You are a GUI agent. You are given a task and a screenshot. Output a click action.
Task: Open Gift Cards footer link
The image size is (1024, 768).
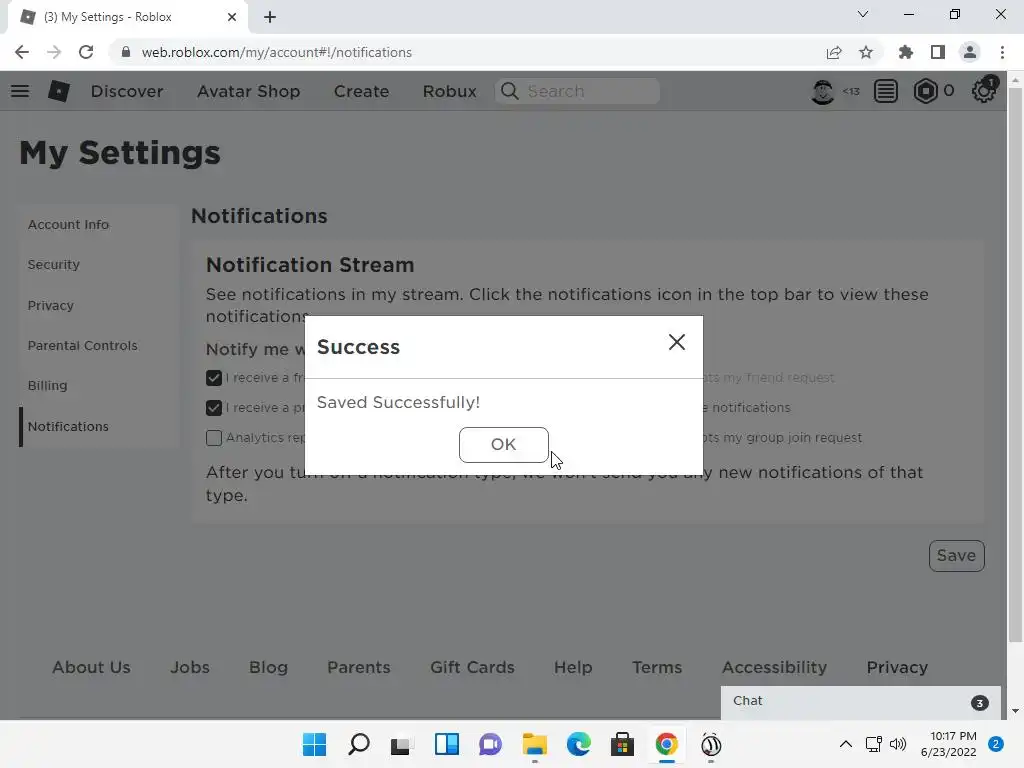pos(472,667)
